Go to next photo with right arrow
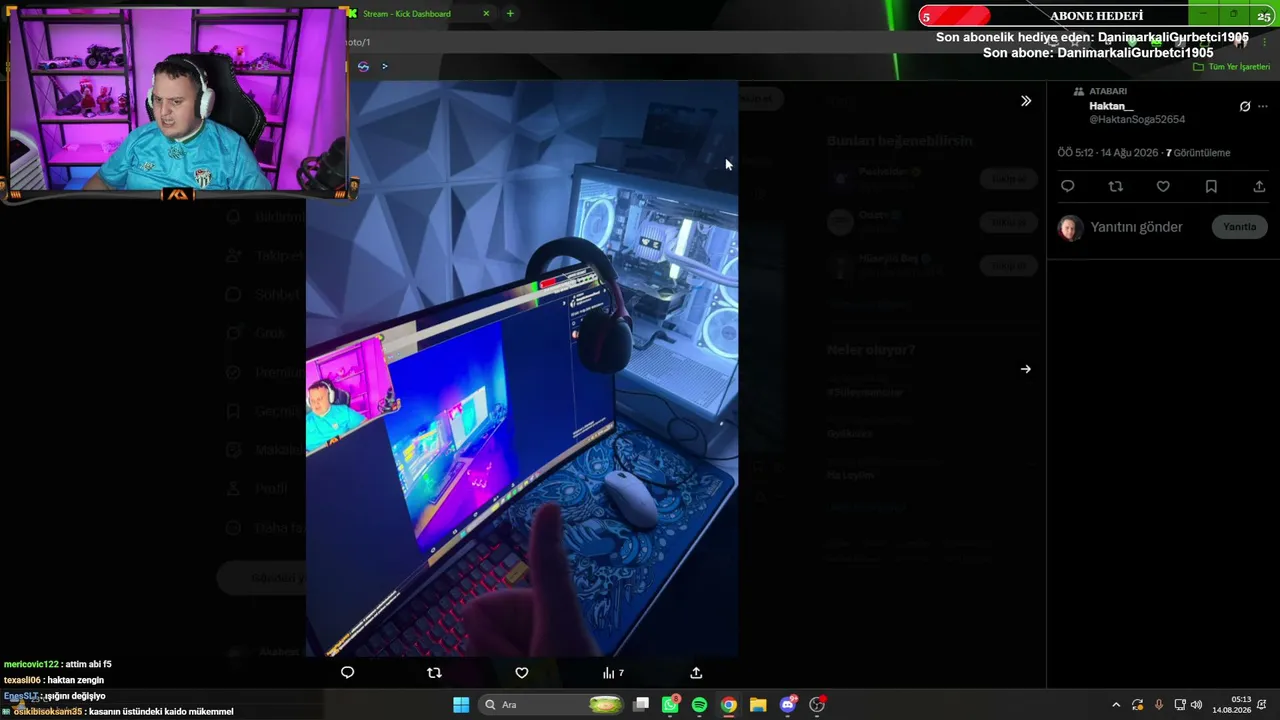Image resolution: width=1280 pixels, height=720 pixels. click(x=1026, y=369)
